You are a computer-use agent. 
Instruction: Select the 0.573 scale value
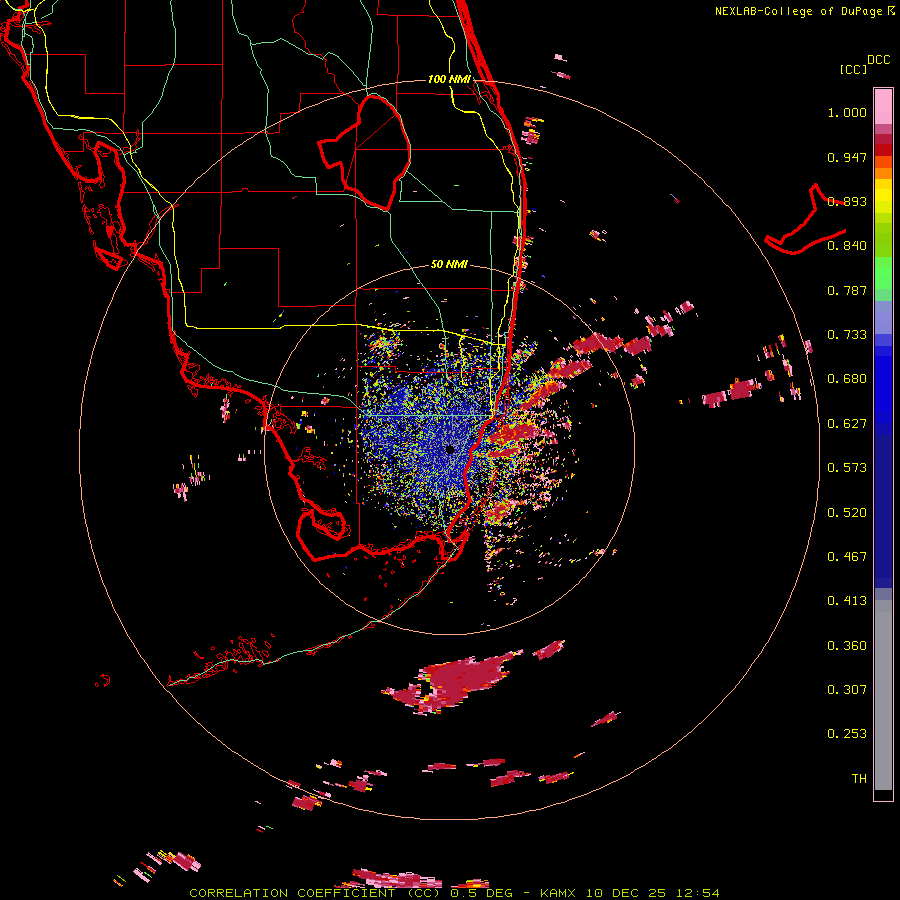847,468
